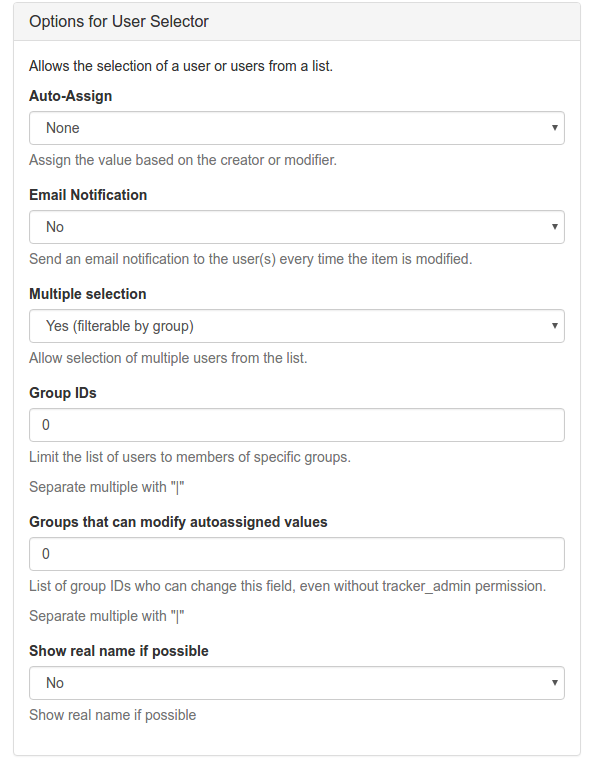Click Groups that can modify autoassigned values label
Screen dimensions: 595x759
tap(178, 522)
